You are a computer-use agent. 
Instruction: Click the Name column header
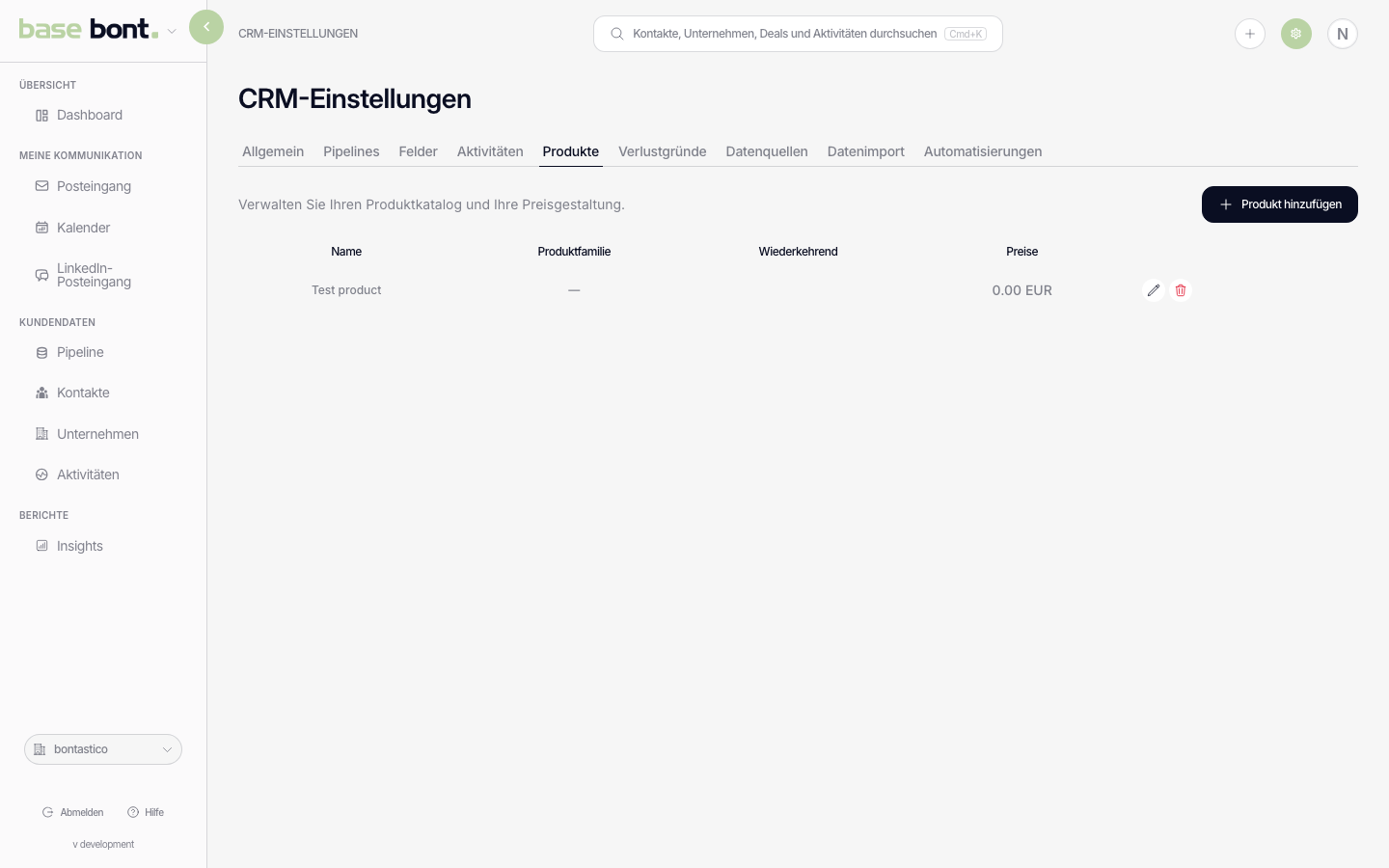click(346, 252)
